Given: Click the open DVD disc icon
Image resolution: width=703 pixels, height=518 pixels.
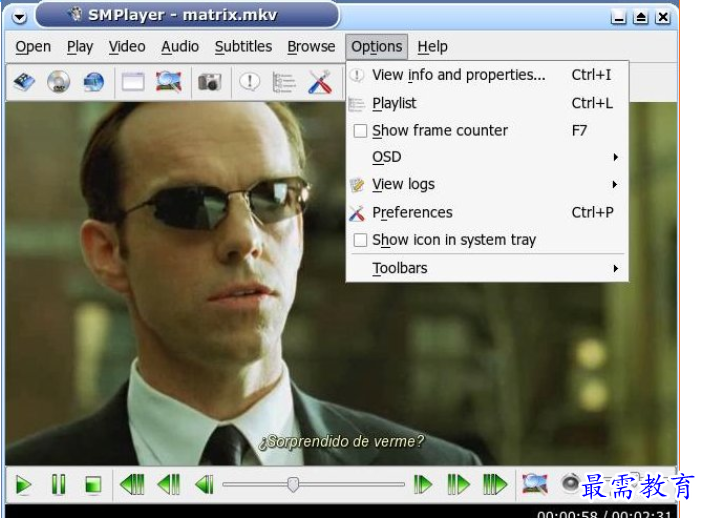Looking at the screenshot, I should click(59, 82).
